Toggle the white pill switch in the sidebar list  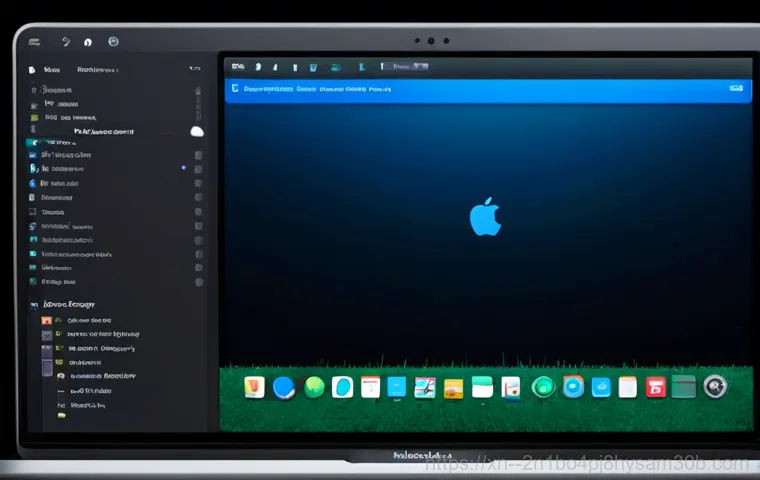pyautogui.click(x=197, y=131)
